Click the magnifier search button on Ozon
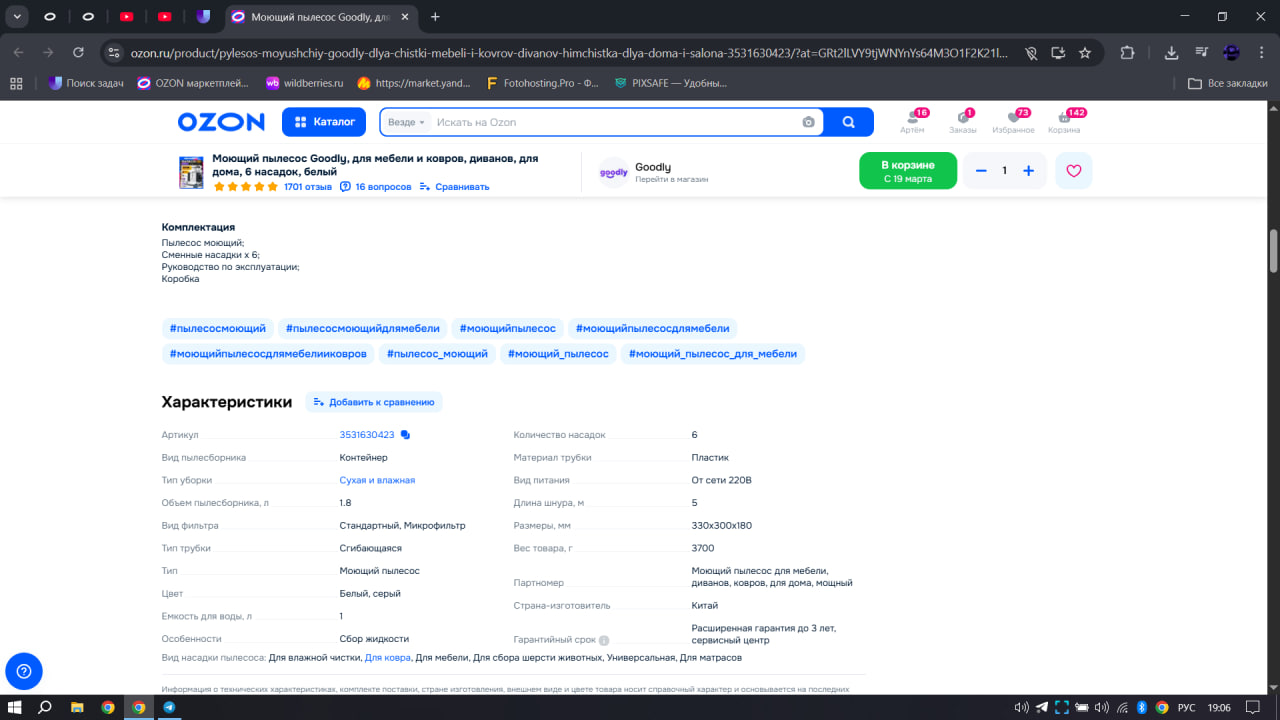 pyautogui.click(x=848, y=122)
